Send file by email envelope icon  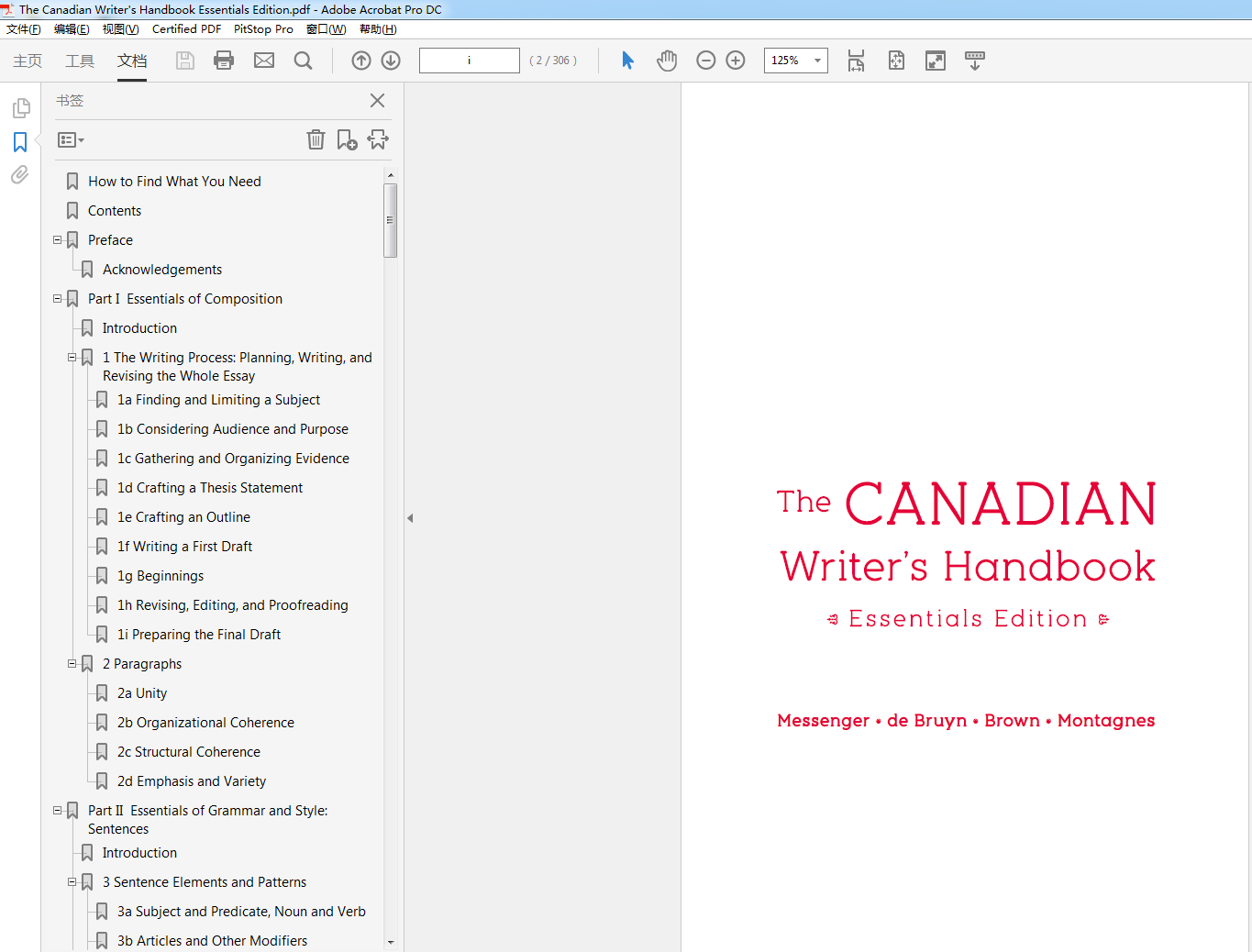(x=264, y=61)
